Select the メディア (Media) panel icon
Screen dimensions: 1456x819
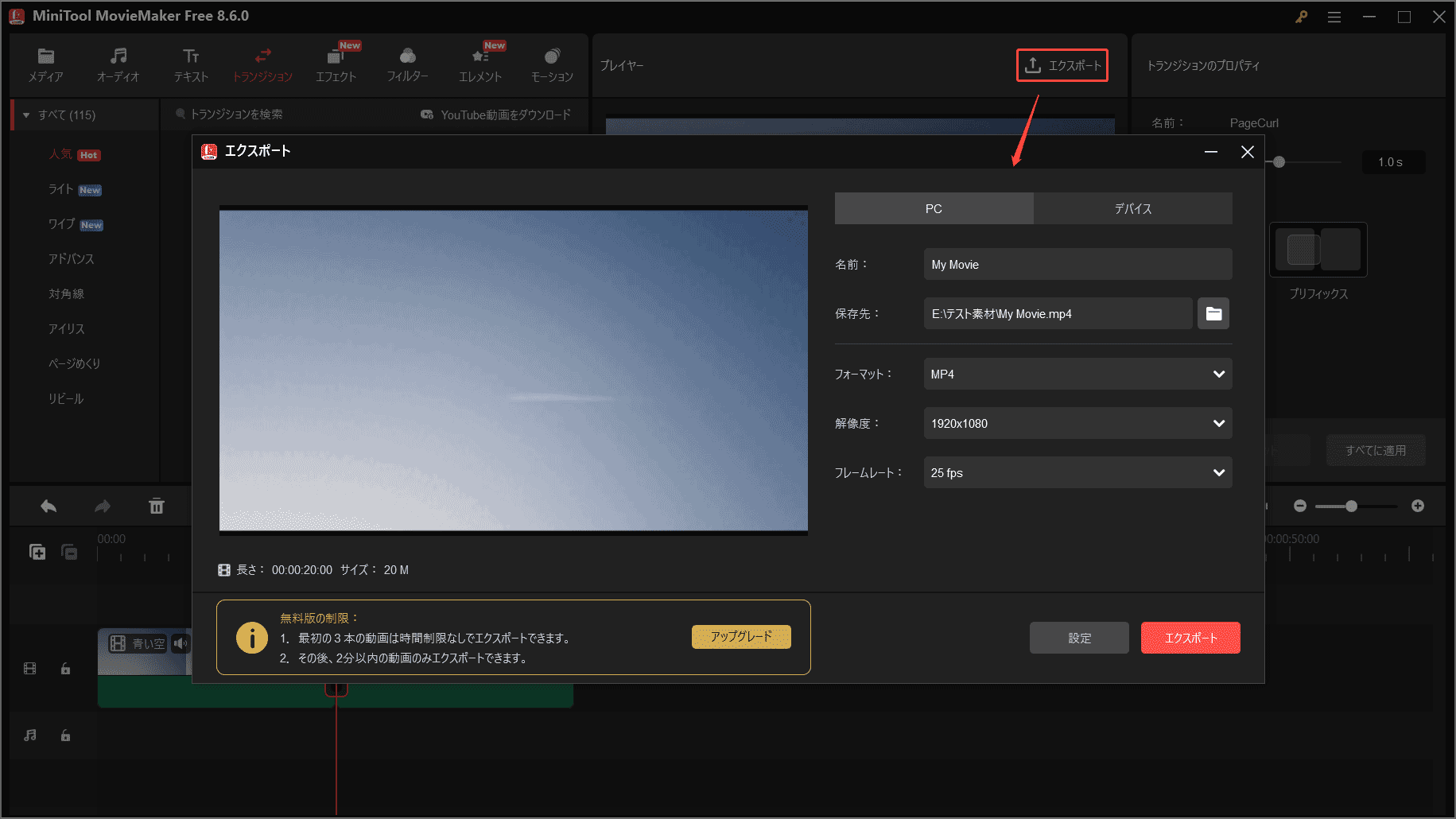click(x=45, y=64)
